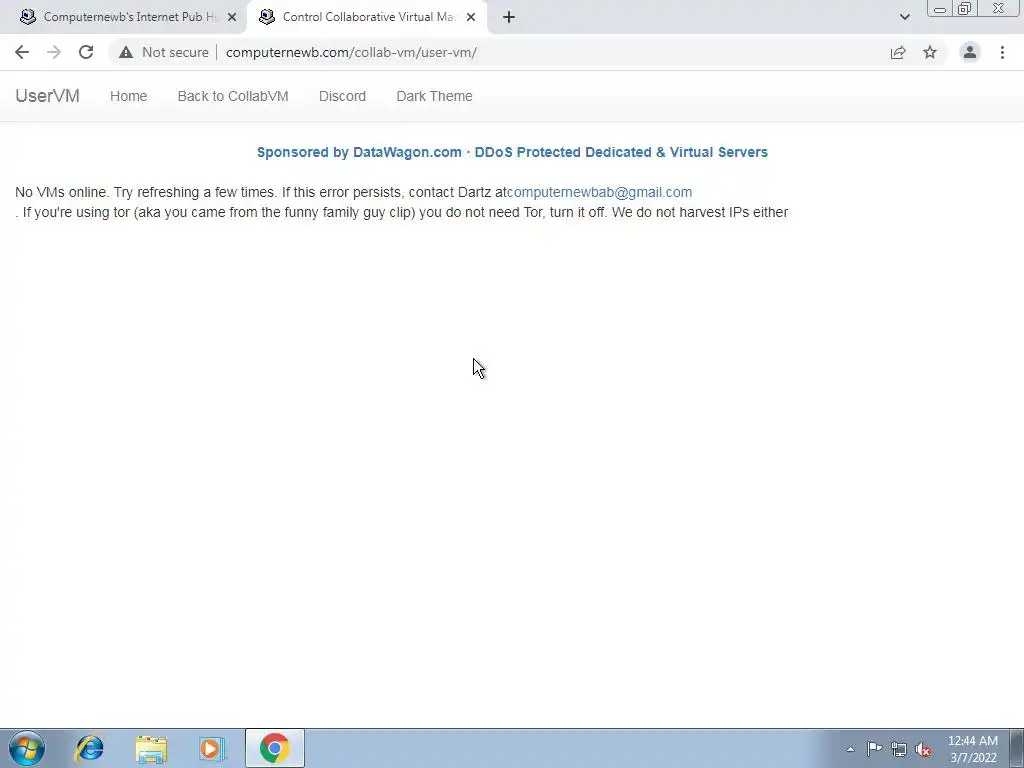Expand the tab search chevron

(x=904, y=17)
